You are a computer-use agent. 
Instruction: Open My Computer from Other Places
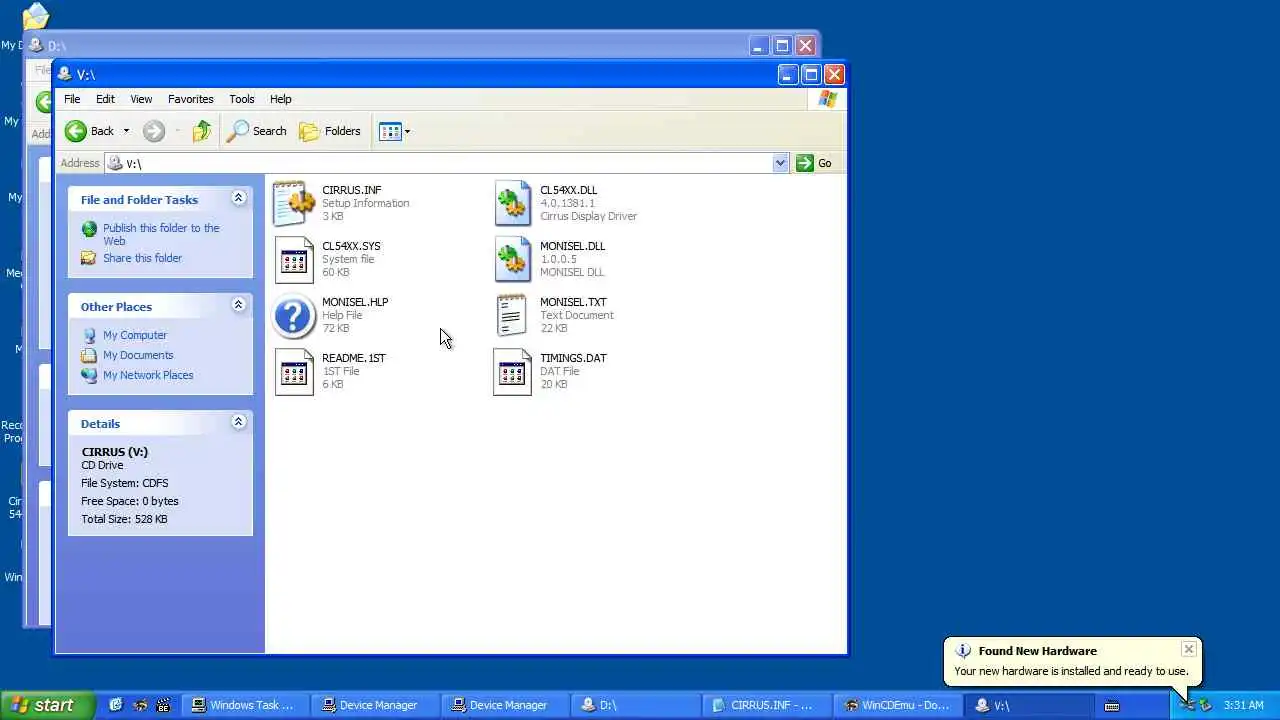[x=134, y=335]
